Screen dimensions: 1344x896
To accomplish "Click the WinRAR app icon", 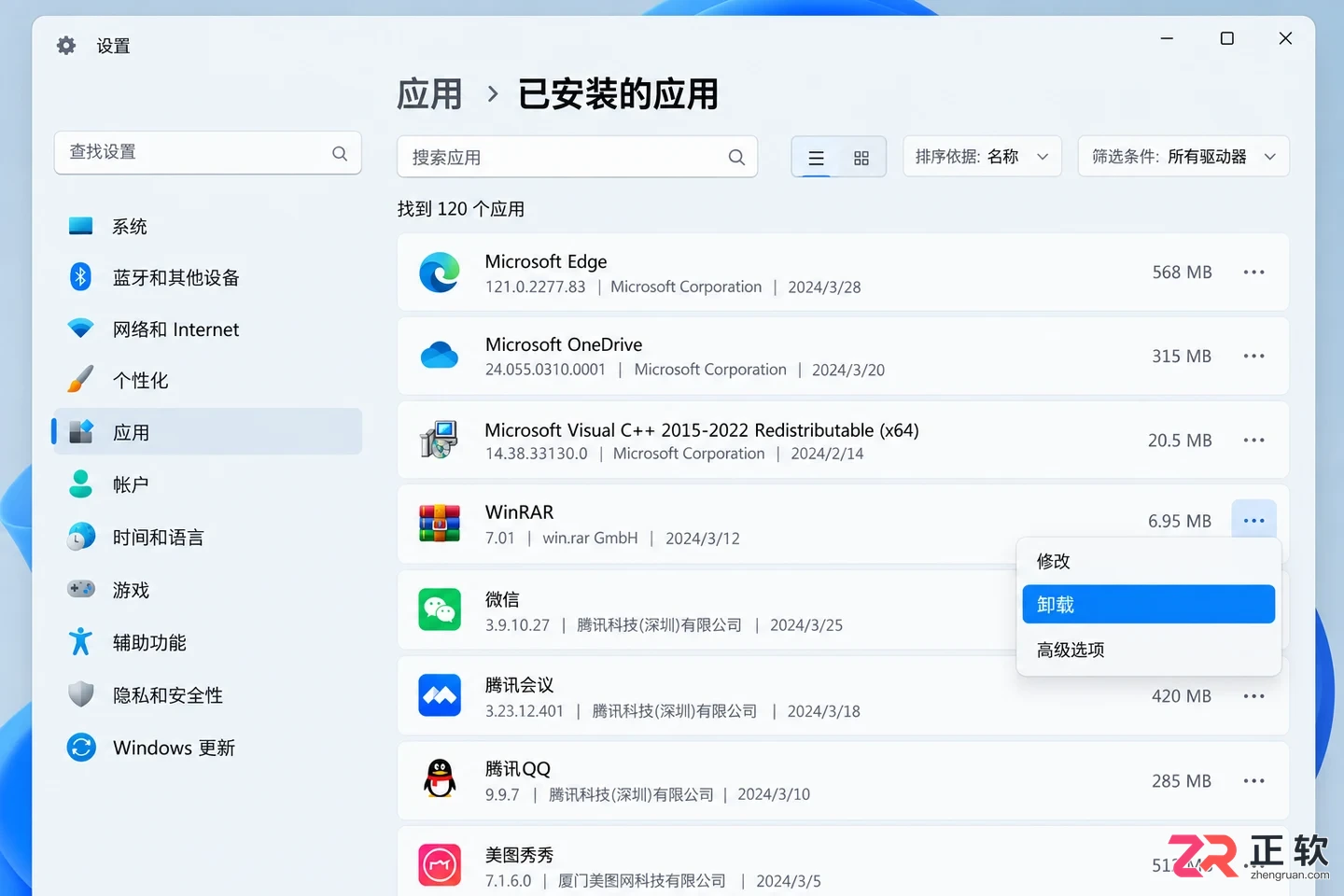I will click(440, 524).
